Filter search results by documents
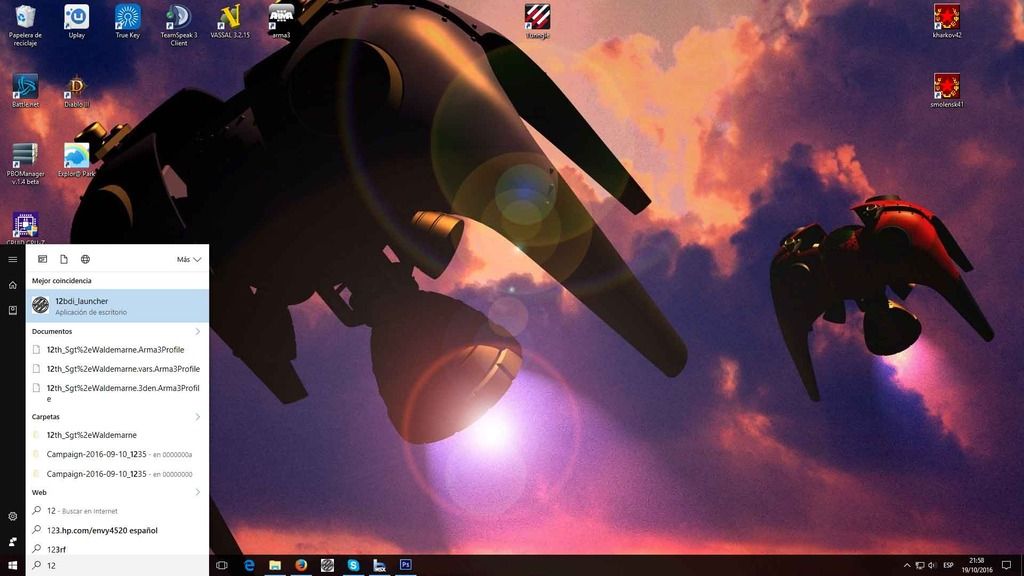The height and width of the screenshot is (576, 1024). click(x=64, y=259)
